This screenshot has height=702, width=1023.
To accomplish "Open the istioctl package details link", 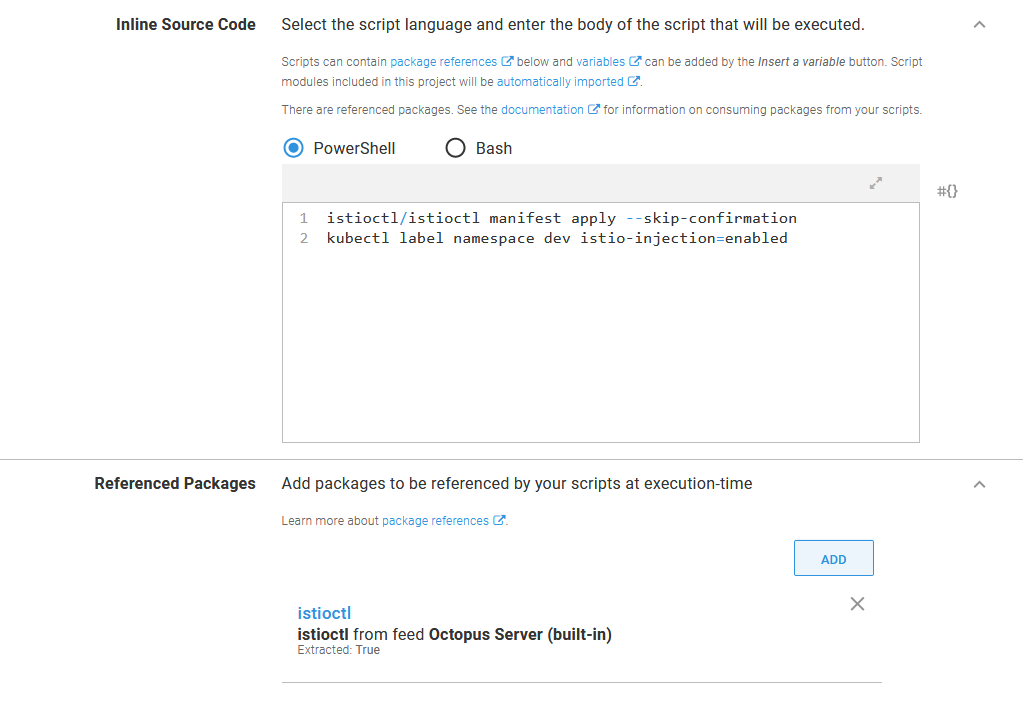I will (324, 612).
